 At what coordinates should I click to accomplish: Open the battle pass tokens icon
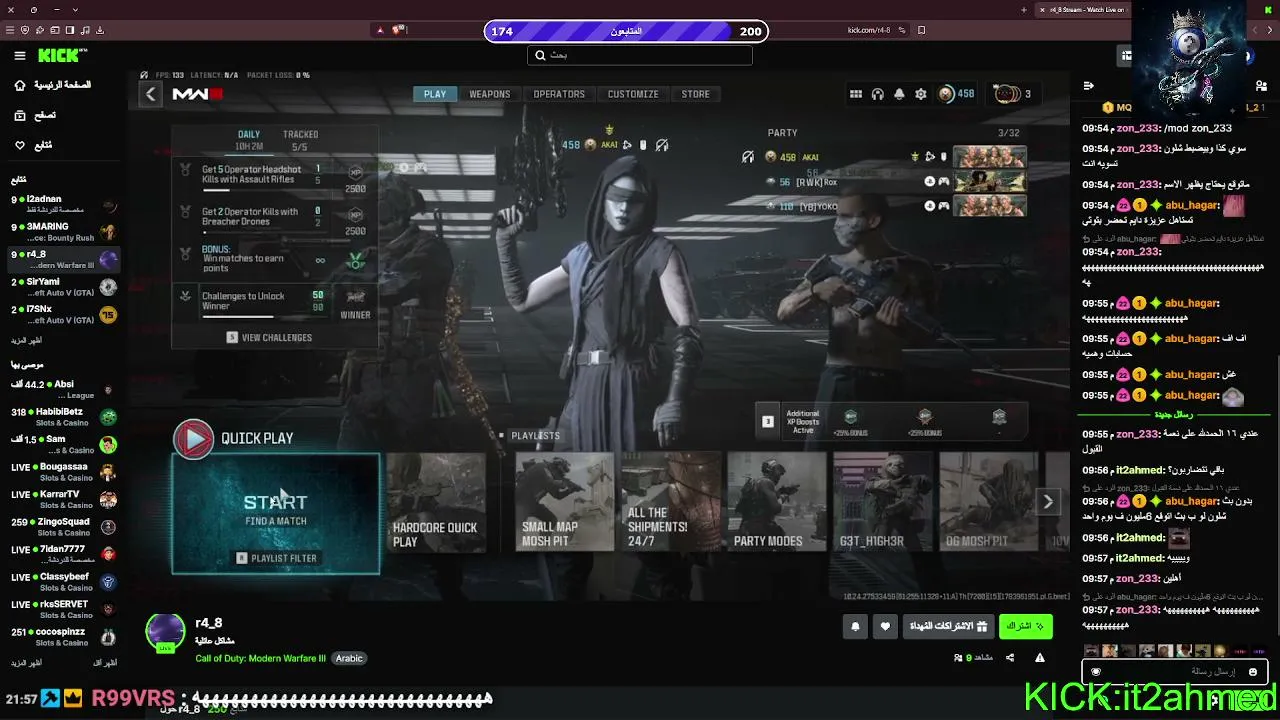click(x=1007, y=94)
